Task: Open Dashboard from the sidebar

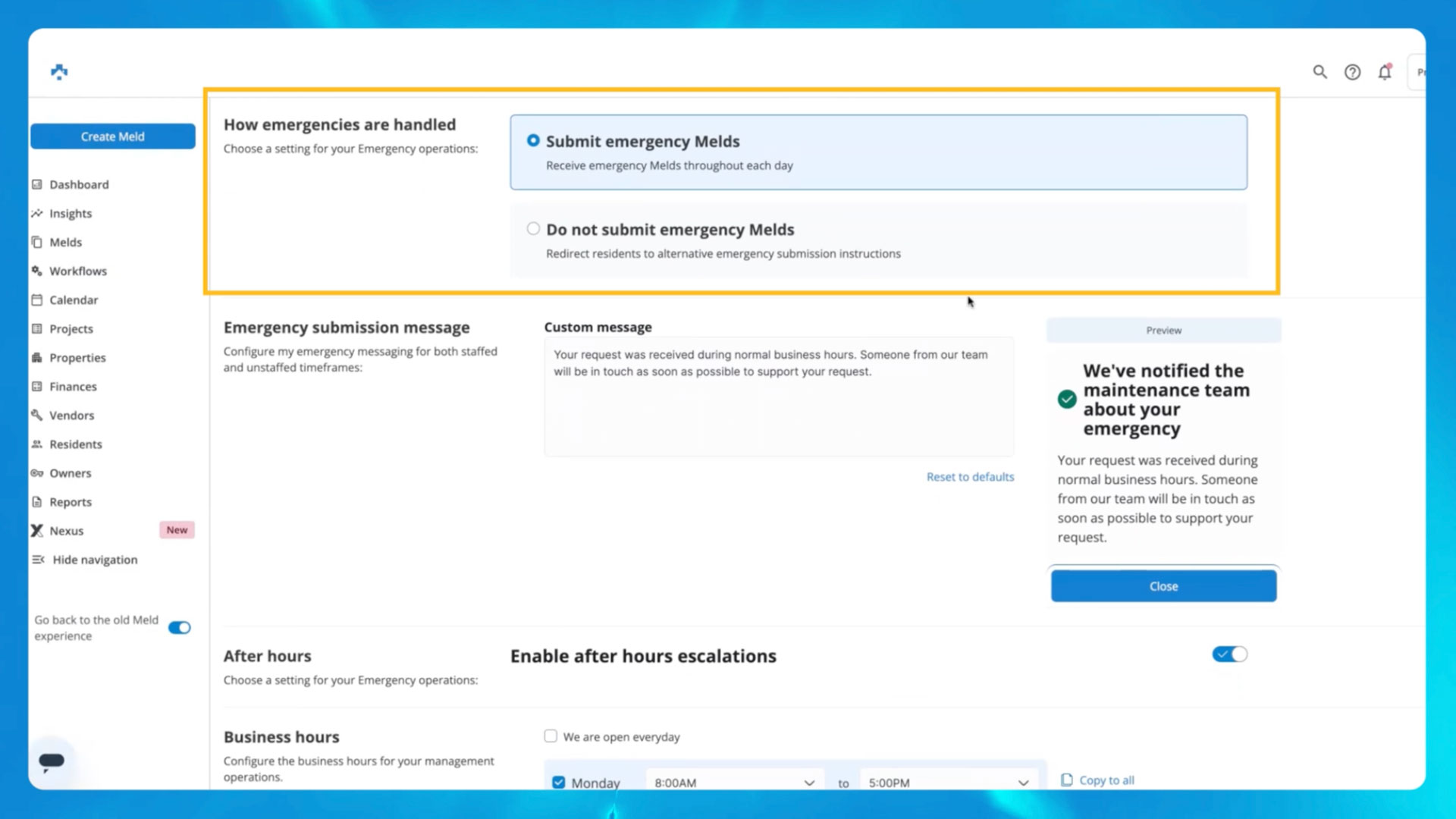Action: coord(79,184)
